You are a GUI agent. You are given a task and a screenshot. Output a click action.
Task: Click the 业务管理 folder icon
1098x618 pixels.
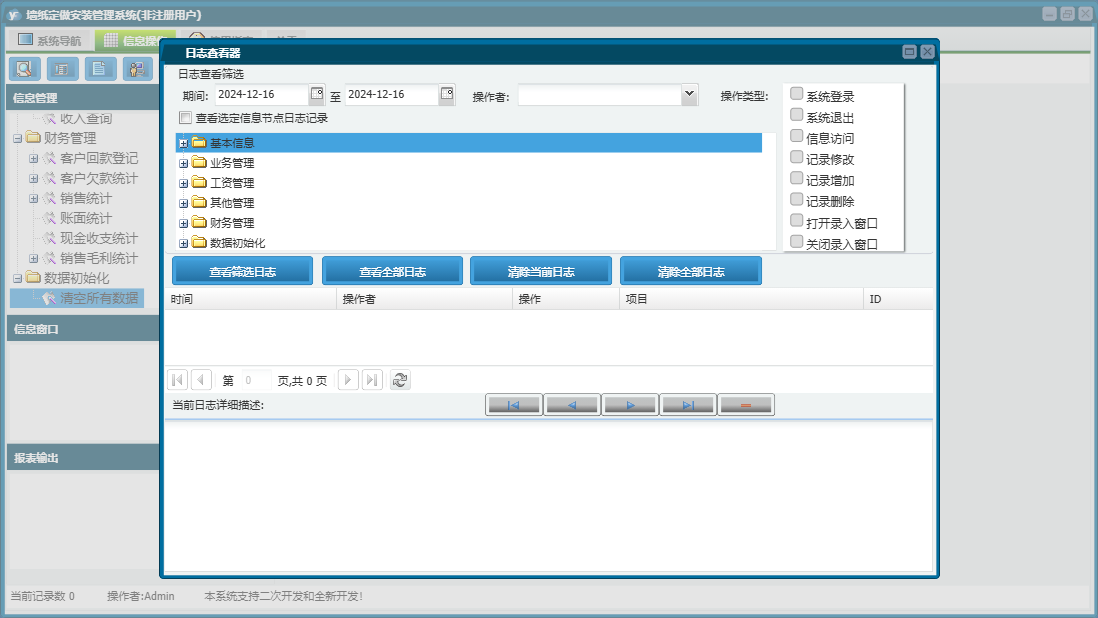coord(200,162)
